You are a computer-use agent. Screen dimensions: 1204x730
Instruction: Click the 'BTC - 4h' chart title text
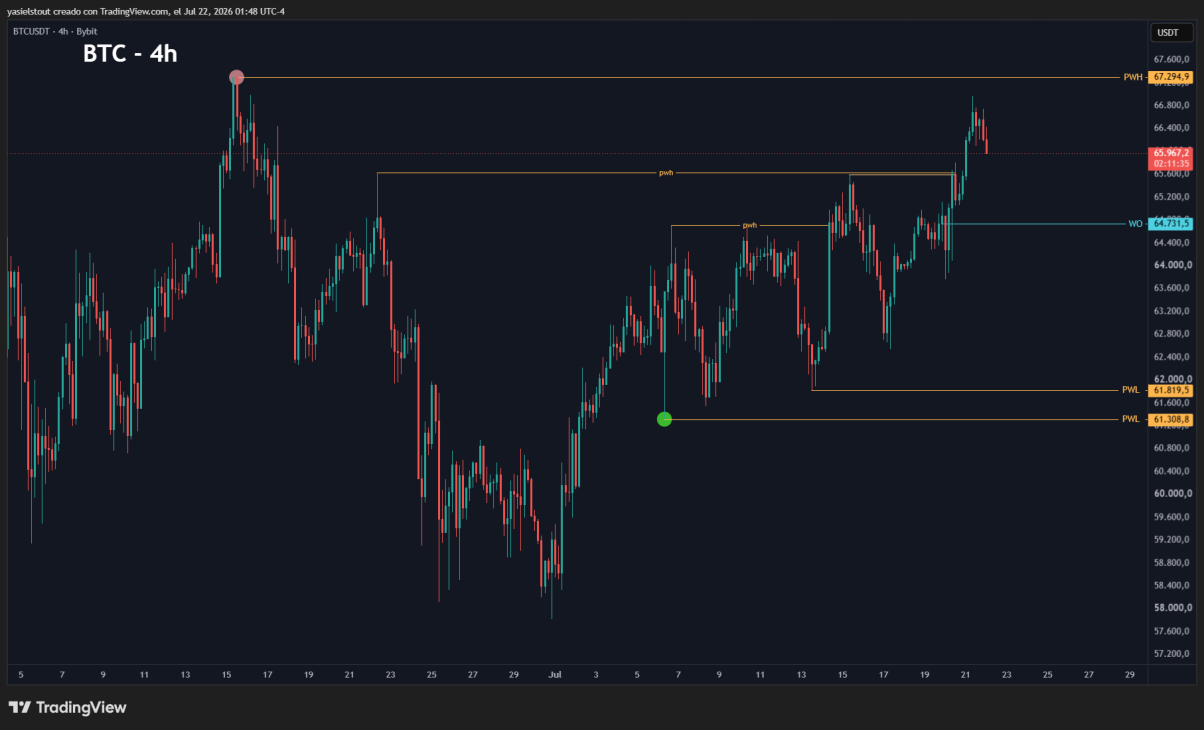coord(130,54)
